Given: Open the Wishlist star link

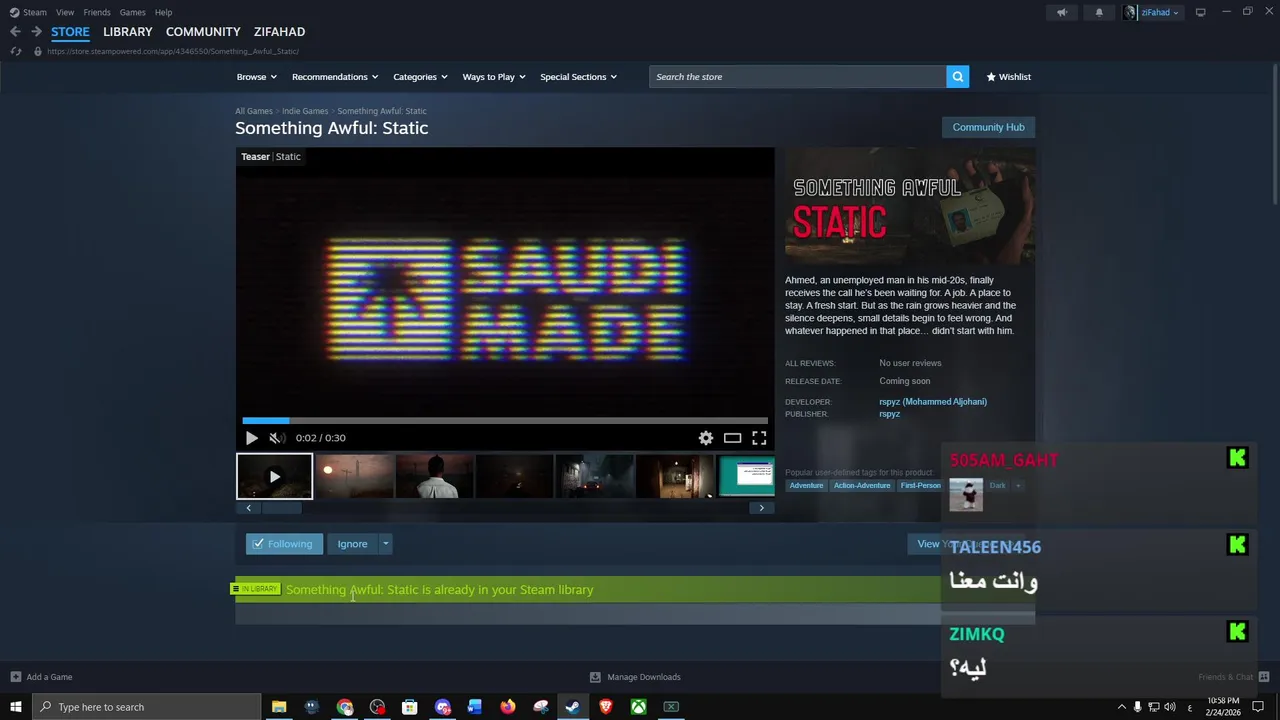Looking at the screenshot, I should 1008,77.
